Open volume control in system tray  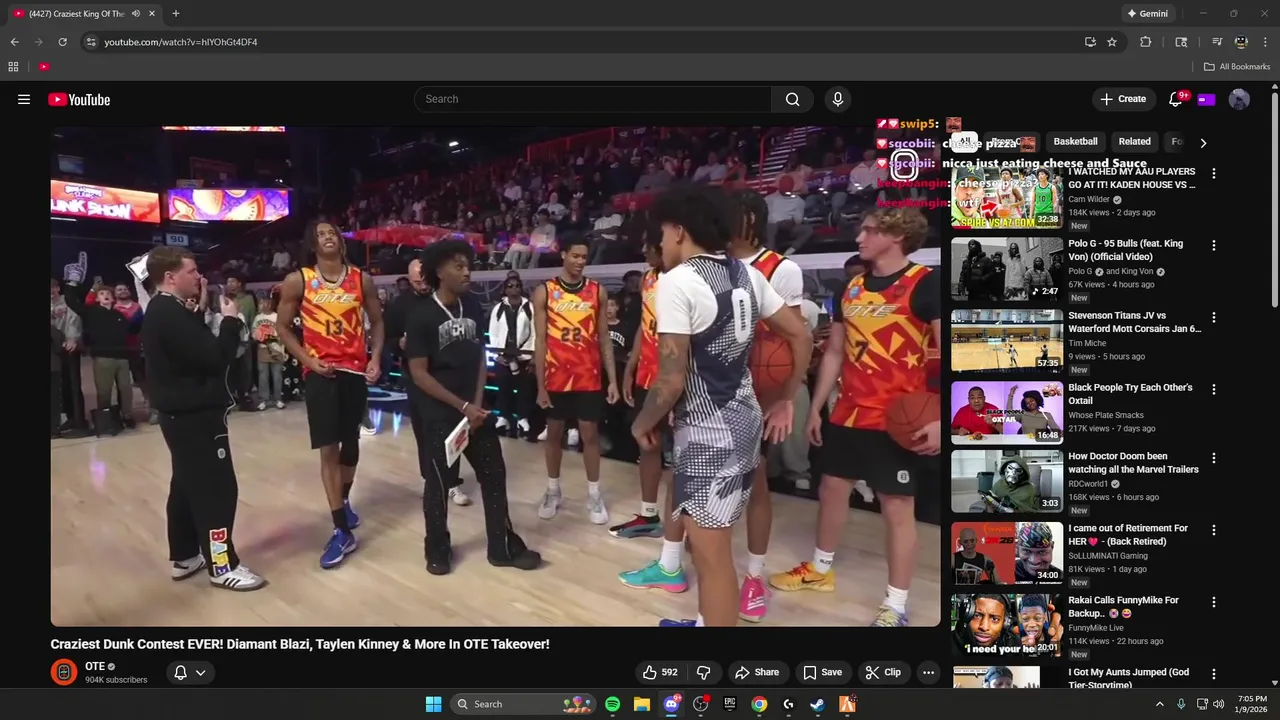(x=1218, y=704)
